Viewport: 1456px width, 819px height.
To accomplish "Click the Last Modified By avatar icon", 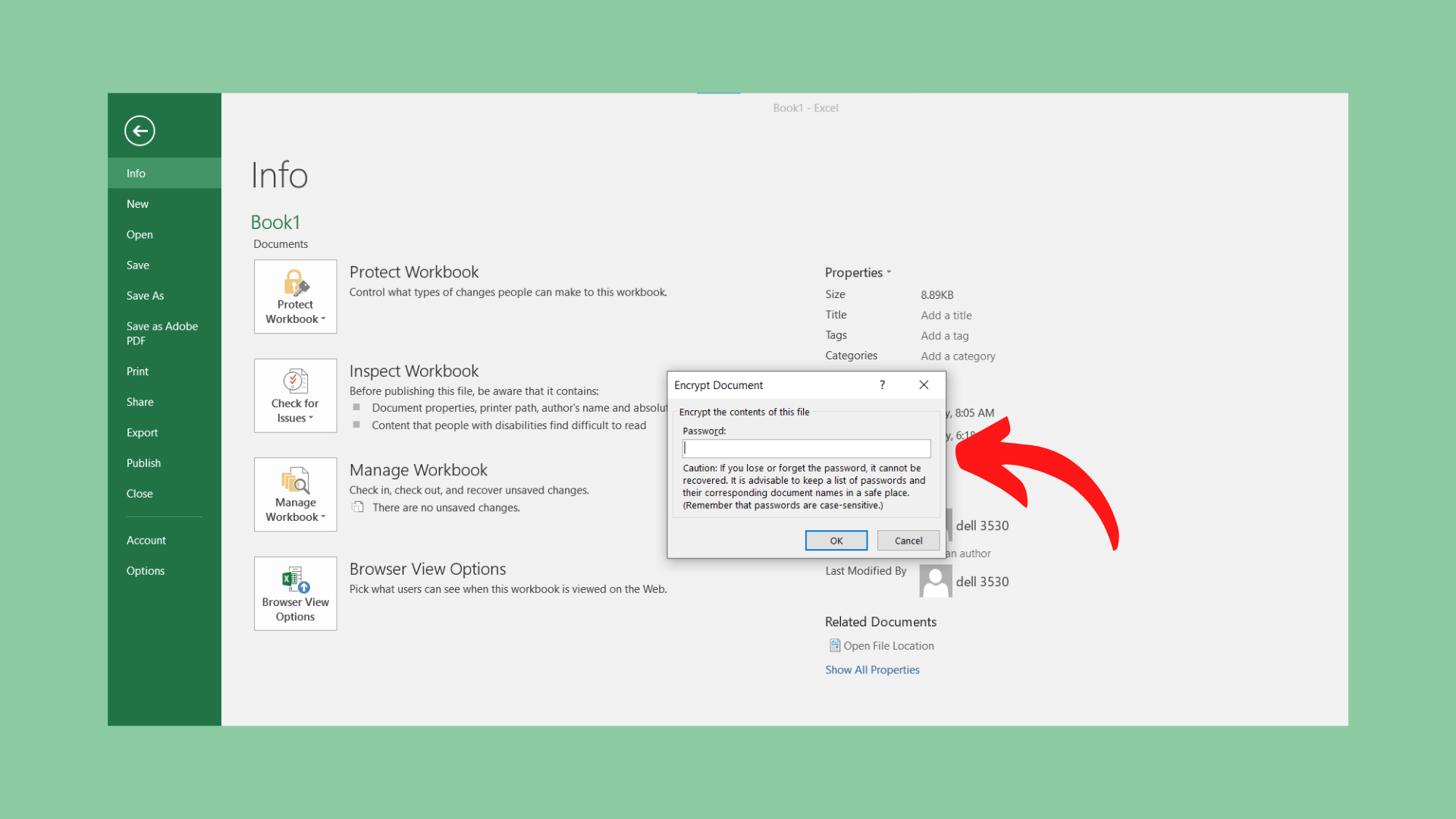I will point(935,581).
